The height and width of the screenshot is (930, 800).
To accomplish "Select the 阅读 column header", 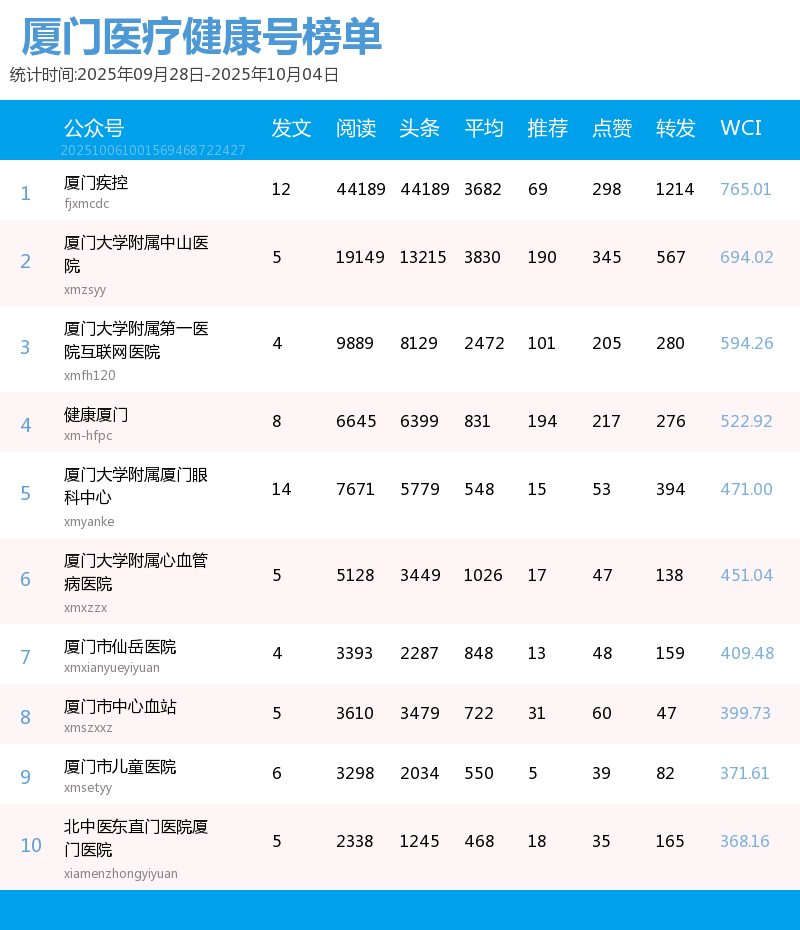I will tap(356, 128).
